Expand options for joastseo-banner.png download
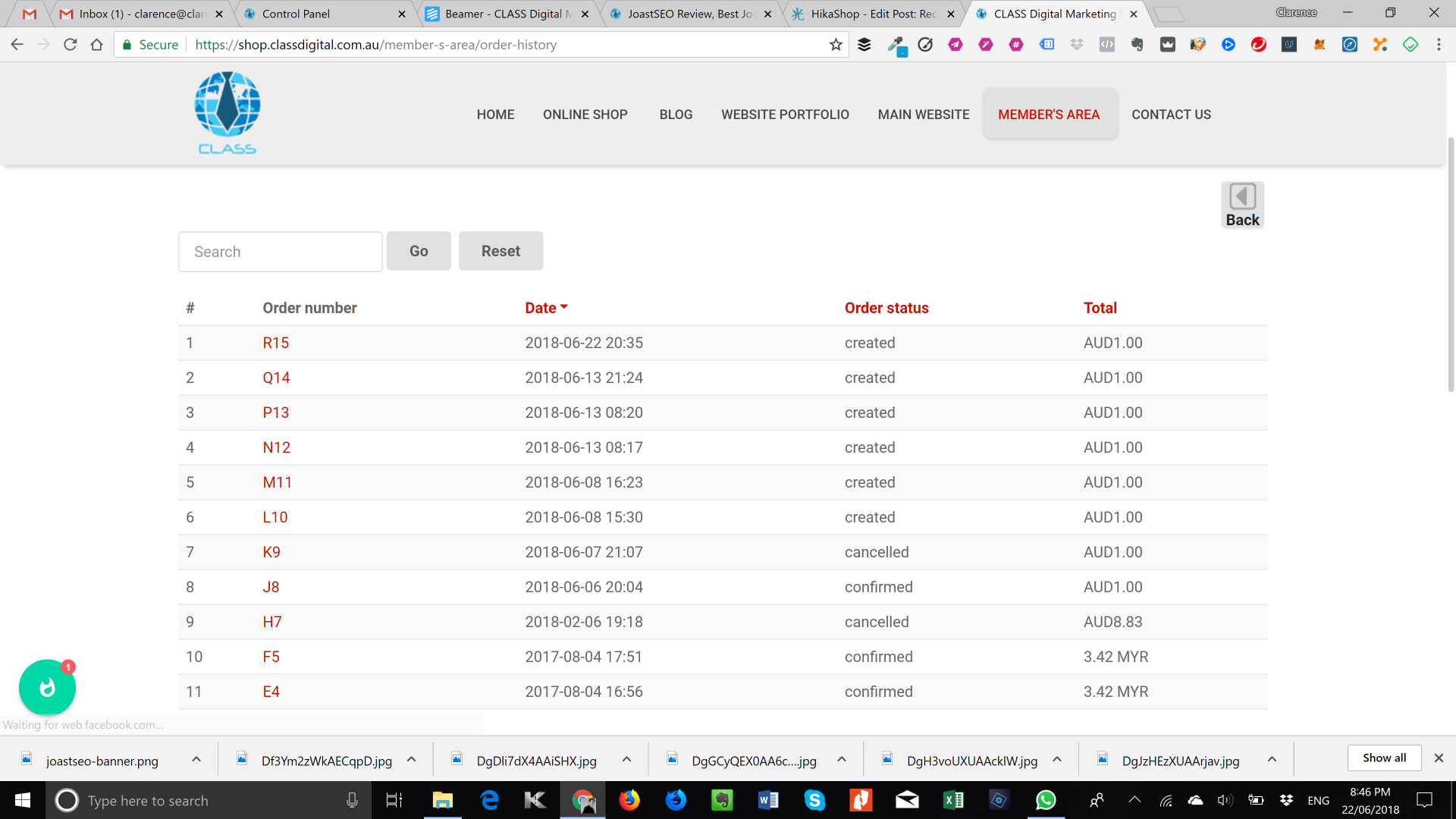Viewport: 1456px width, 819px height. pos(196,759)
